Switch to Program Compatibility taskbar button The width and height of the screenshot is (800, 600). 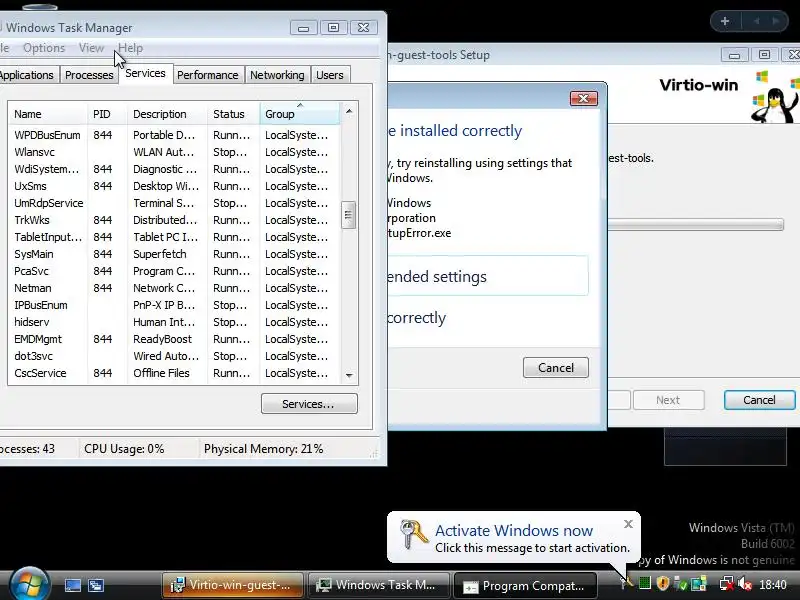525,586
